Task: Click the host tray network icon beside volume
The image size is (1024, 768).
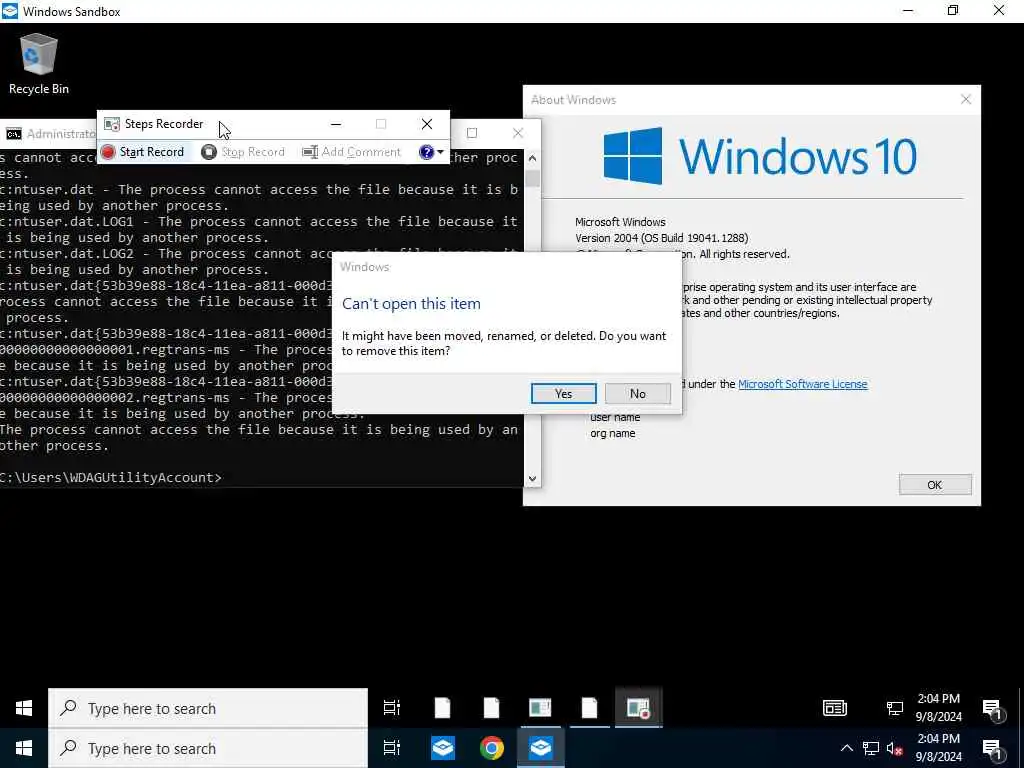Action: (871, 748)
